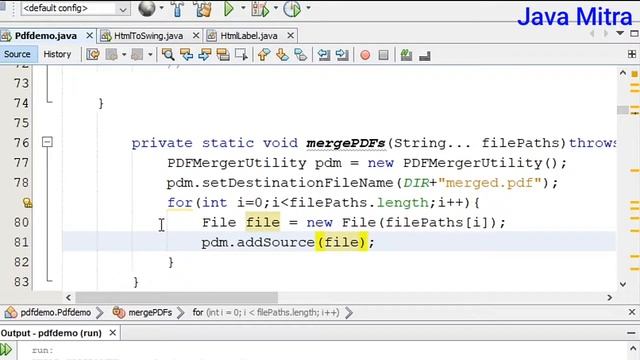Maximize editor window restore icon
This screenshot has height=360, width=640.
pos(634,33)
